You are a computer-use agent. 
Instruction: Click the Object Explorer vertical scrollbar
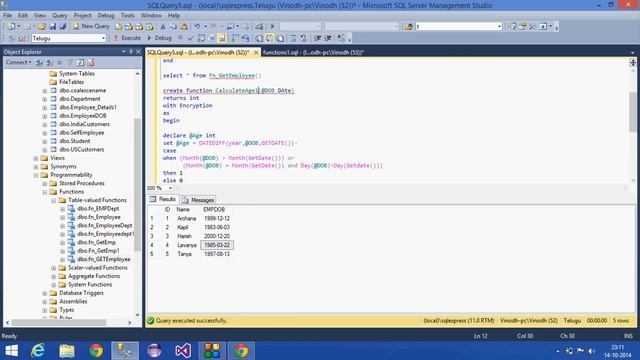coord(138,184)
